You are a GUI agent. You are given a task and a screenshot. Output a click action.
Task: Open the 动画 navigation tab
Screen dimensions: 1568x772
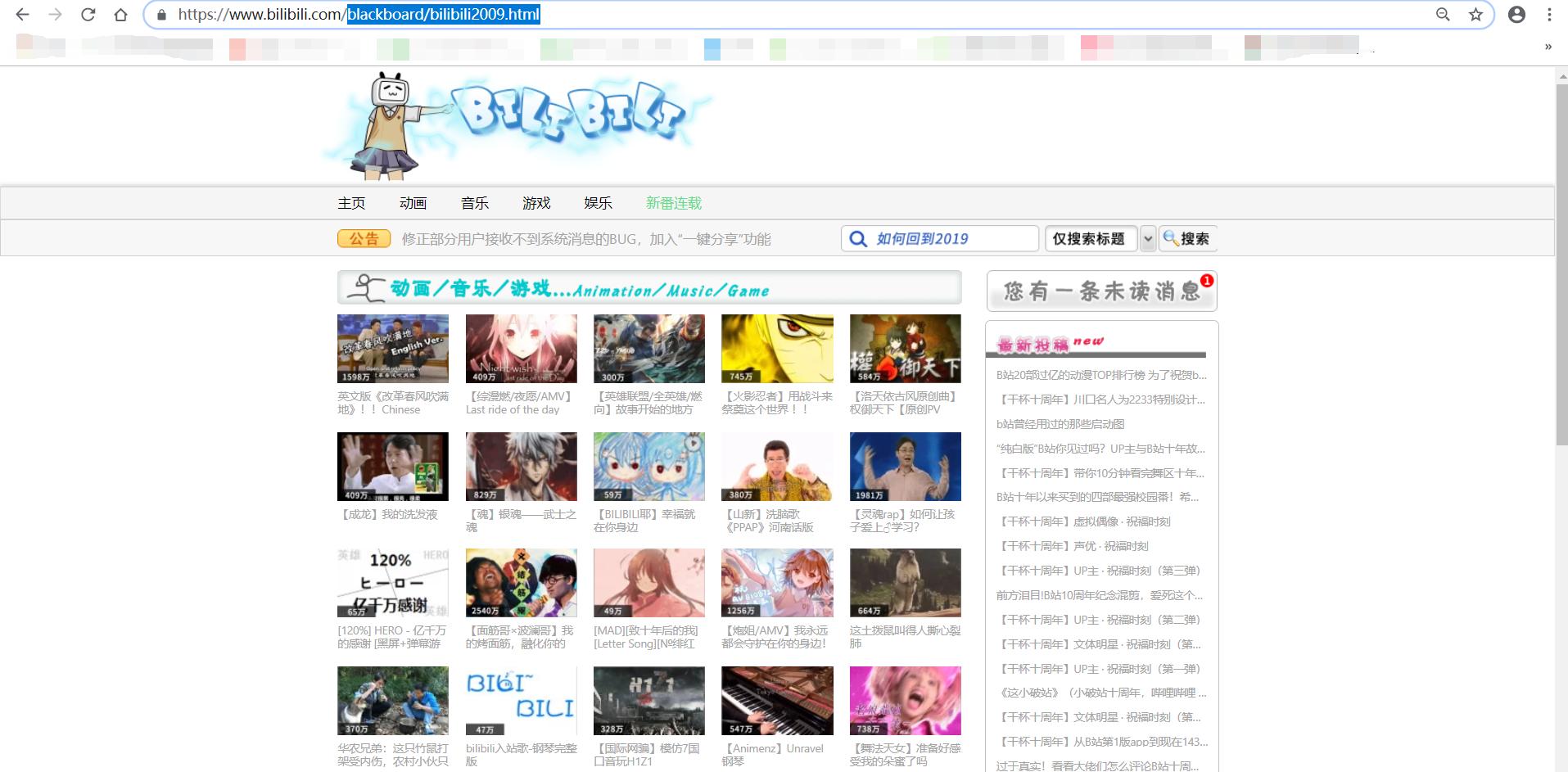[x=413, y=203]
